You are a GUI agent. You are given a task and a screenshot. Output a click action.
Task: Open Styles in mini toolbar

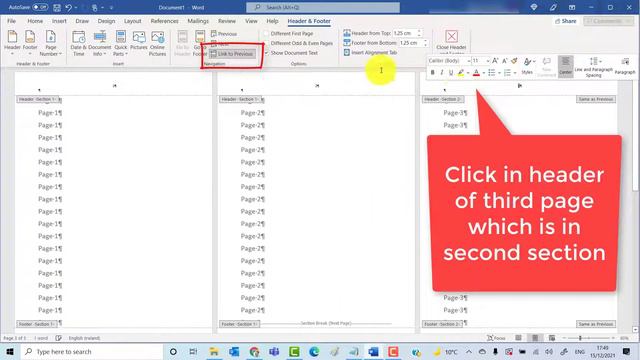[x=527, y=66]
